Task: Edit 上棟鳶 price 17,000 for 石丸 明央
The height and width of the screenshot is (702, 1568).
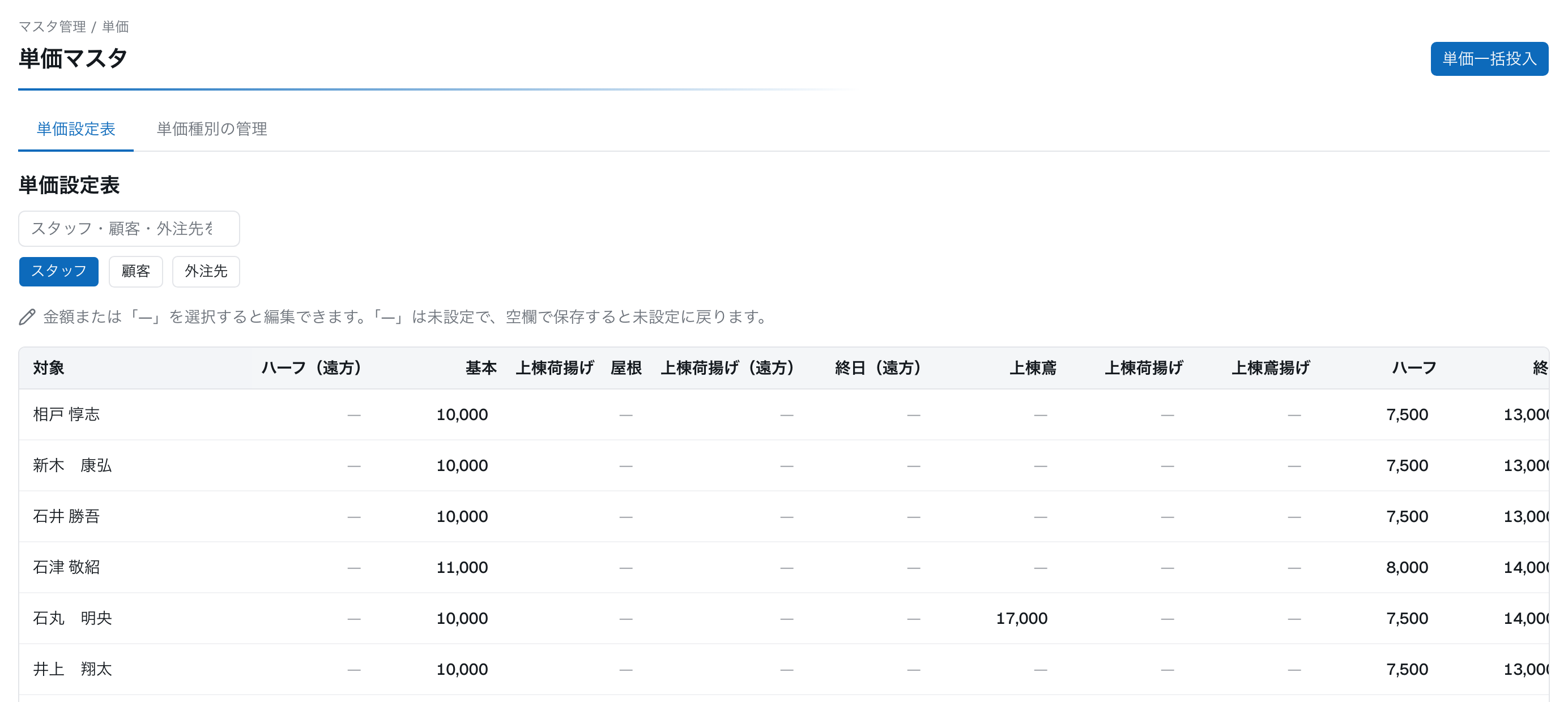Action: point(1021,619)
